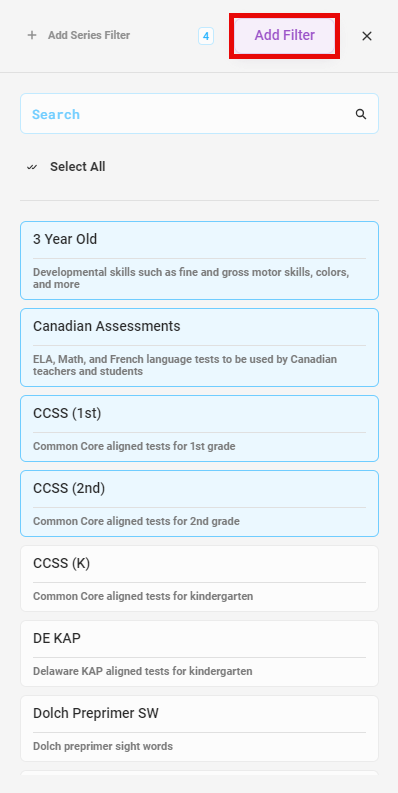Deselect the CCSS (2nd) filter card

tap(199, 503)
